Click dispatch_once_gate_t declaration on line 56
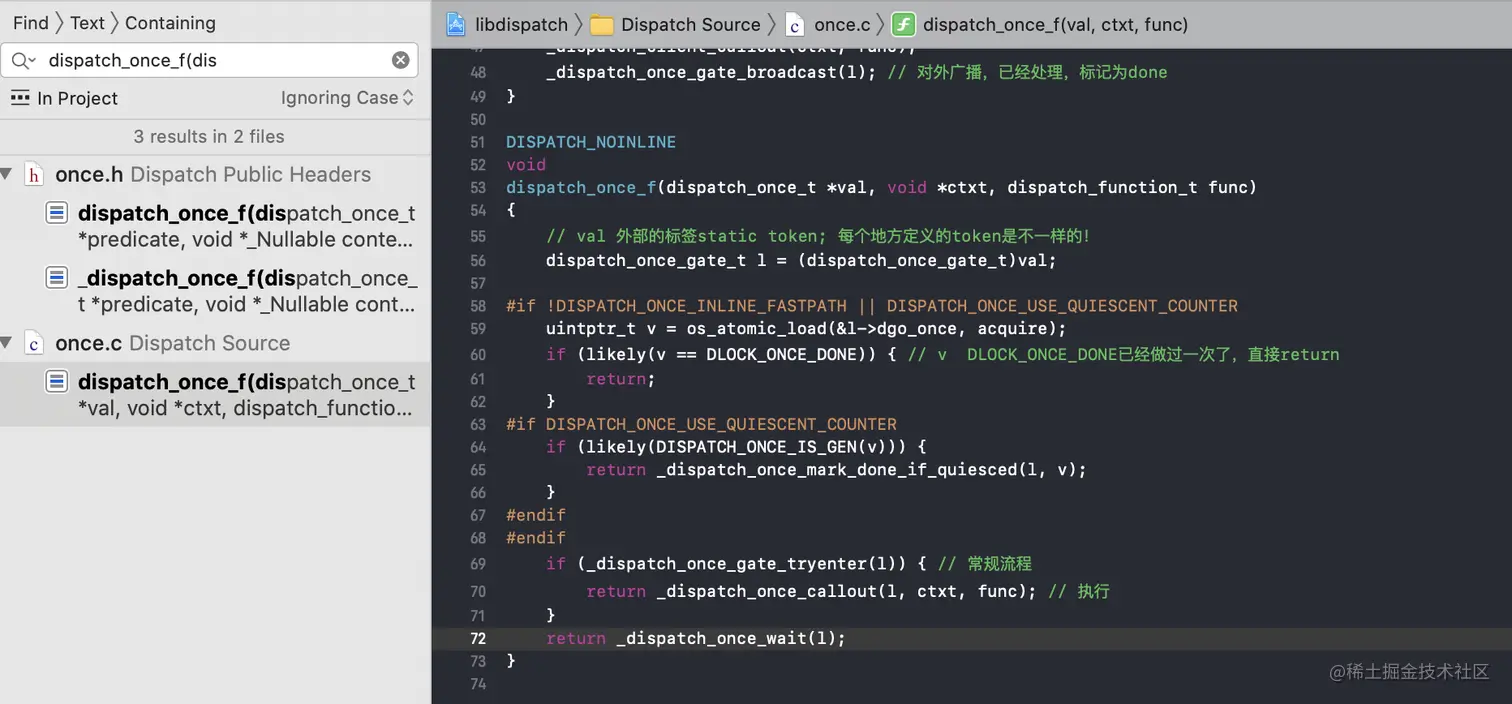Screen dimensions: 1512x704 pyautogui.click(x=645, y=260)
